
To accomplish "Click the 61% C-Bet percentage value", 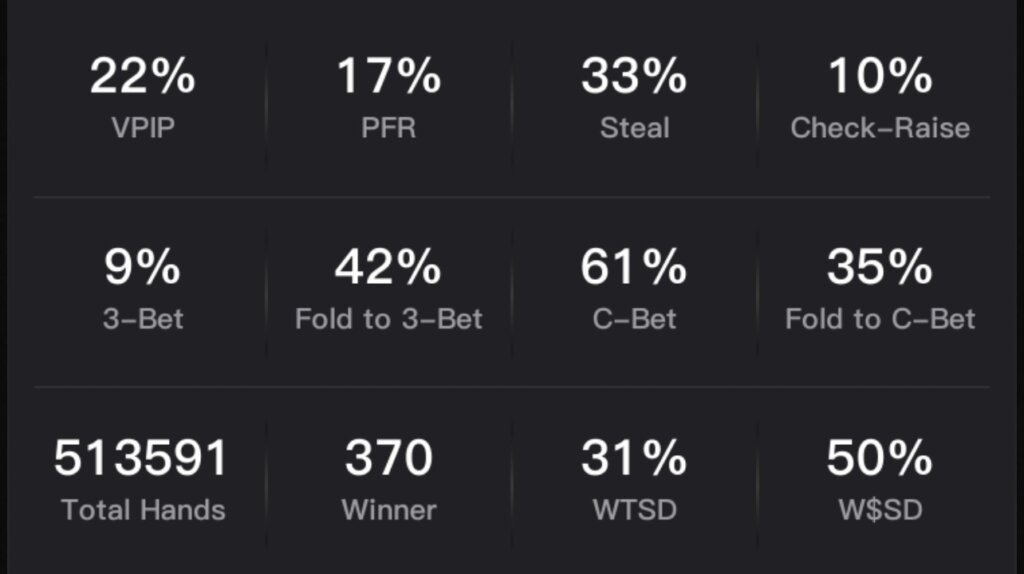I will [x=634, y=268].
